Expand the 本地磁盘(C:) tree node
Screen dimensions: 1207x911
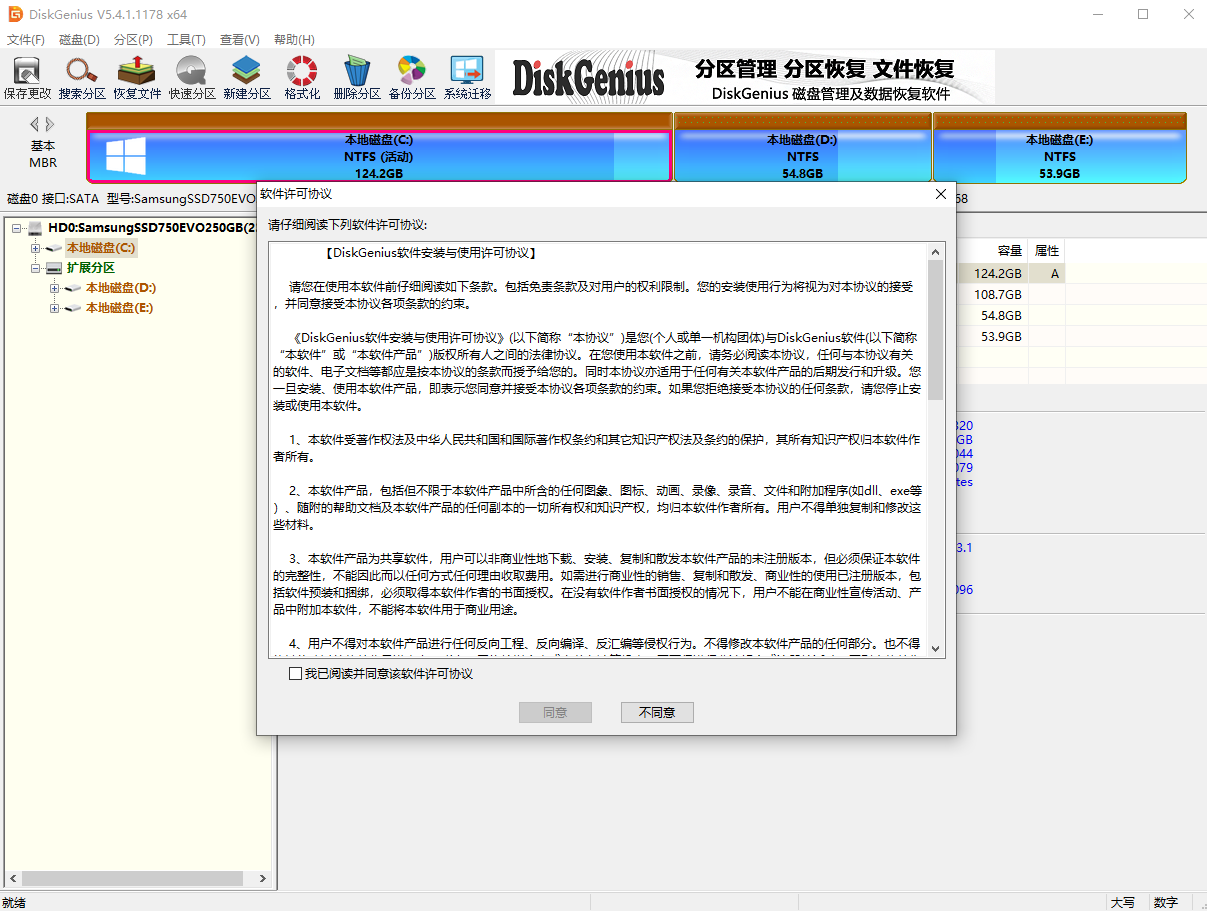(36, 248)
